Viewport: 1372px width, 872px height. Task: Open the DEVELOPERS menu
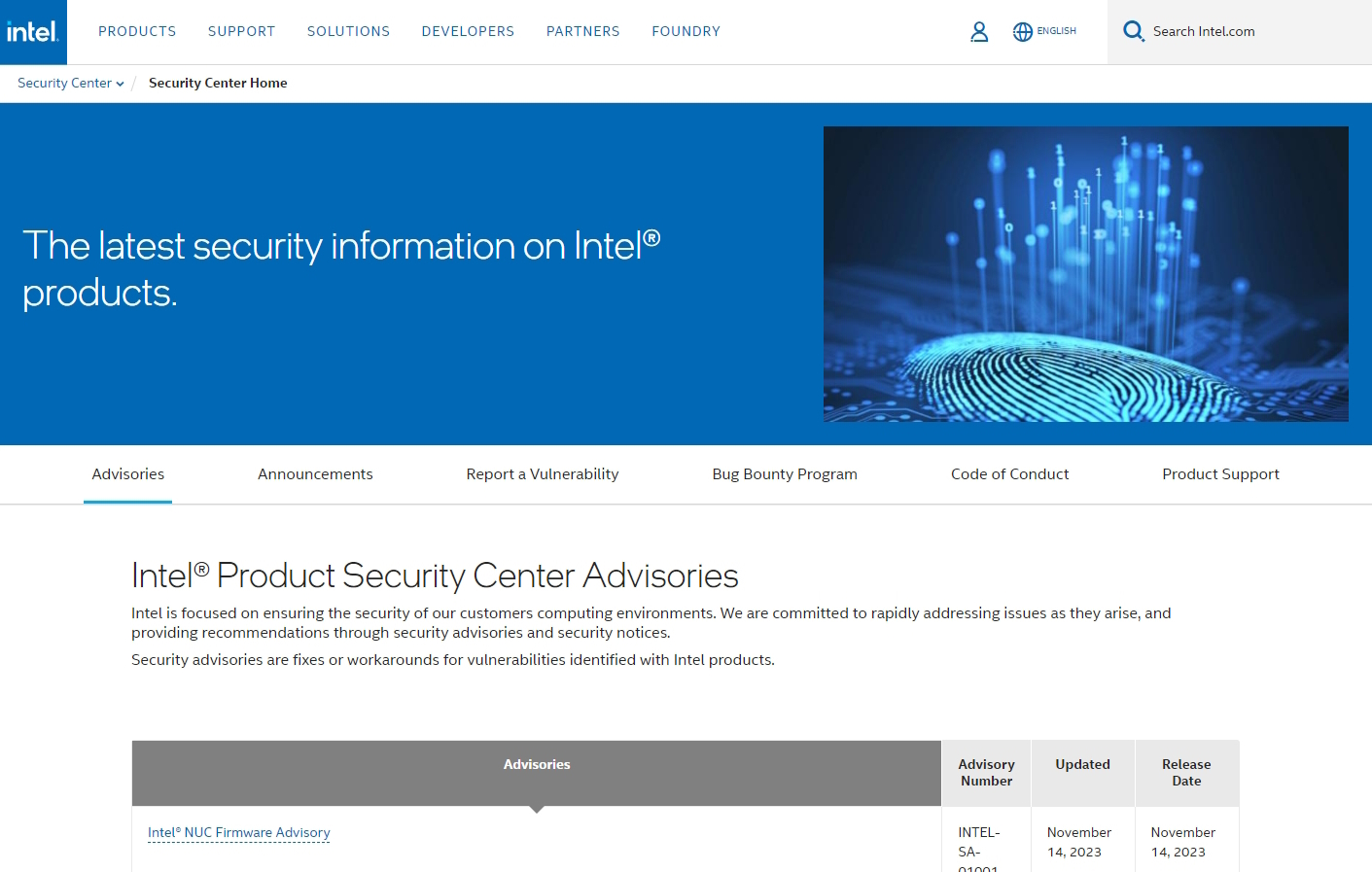click(468, 31)
